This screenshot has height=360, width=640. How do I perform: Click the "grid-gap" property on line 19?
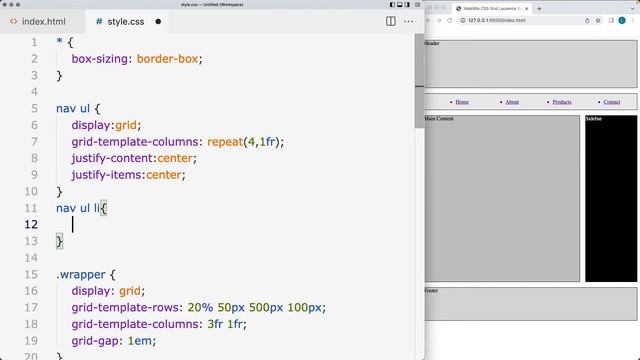pos(96,341)
